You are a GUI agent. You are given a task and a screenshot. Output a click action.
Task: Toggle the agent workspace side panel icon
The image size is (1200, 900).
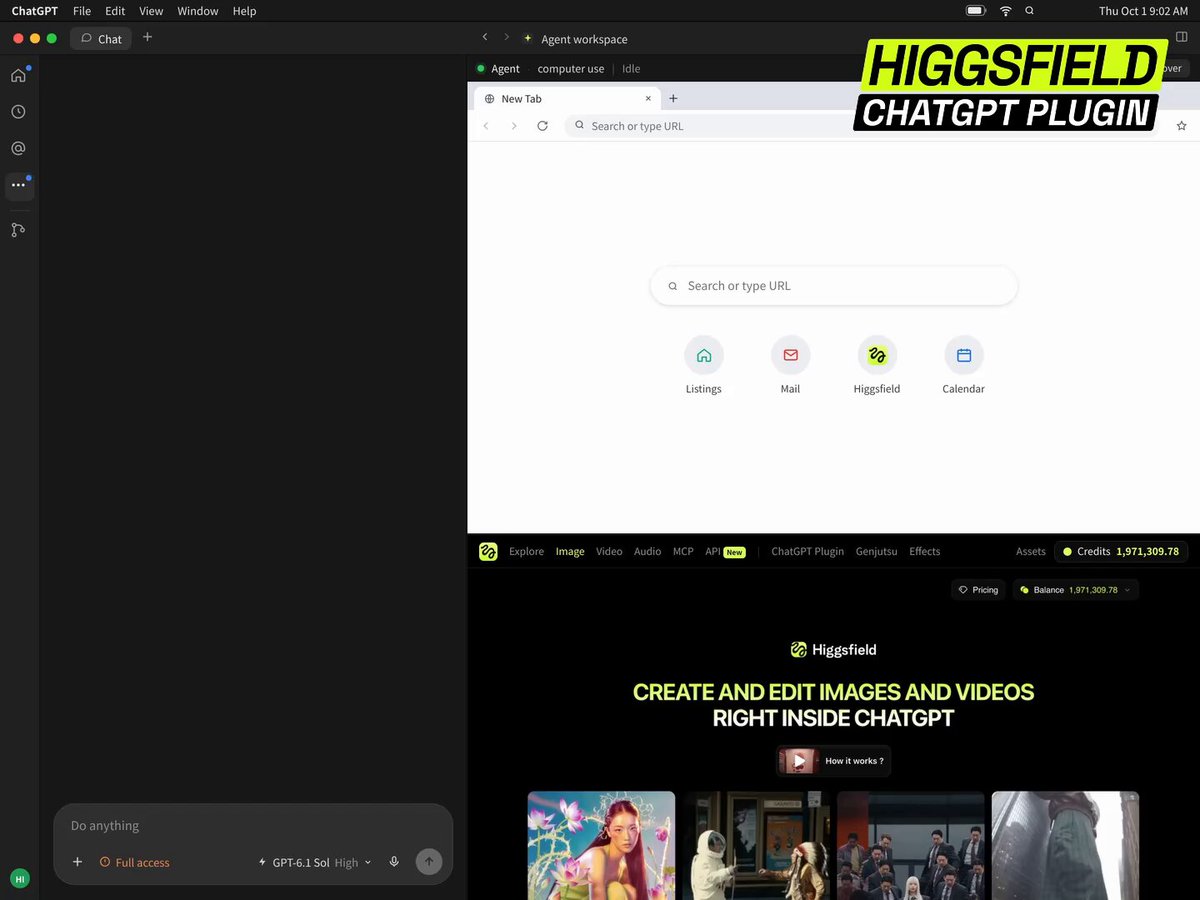[1181, 37]
